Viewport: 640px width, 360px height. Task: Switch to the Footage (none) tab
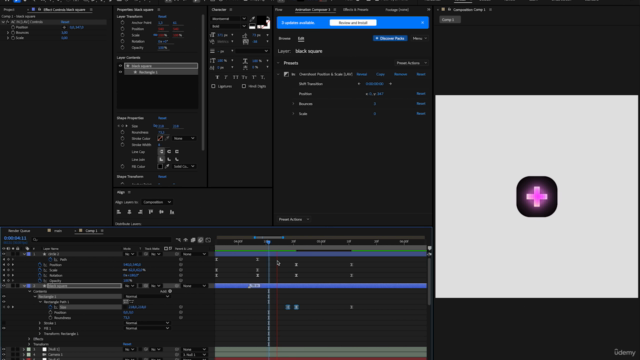[x=397, y=9]
